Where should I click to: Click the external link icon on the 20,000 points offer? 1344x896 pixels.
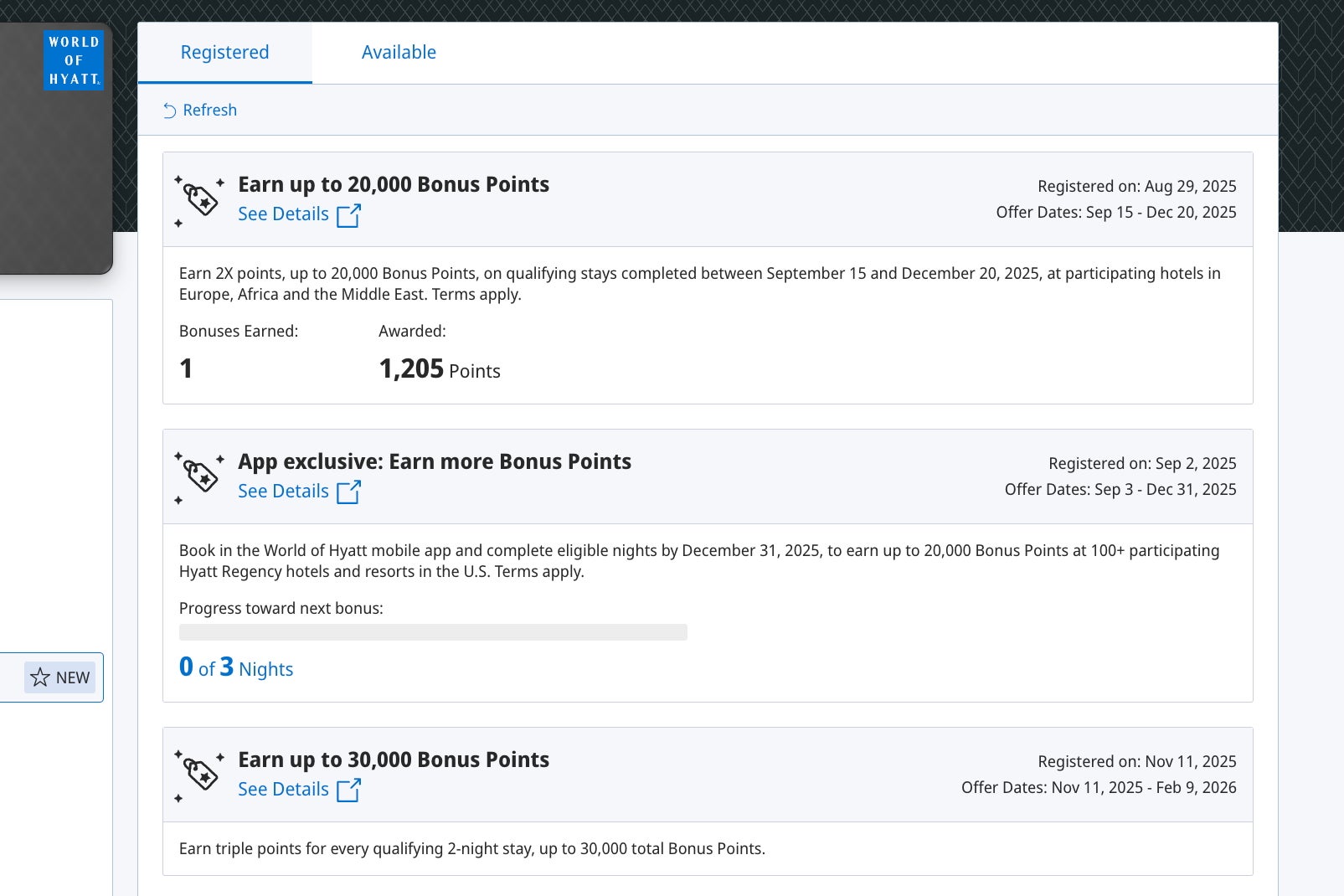click(x=348, y=216)
